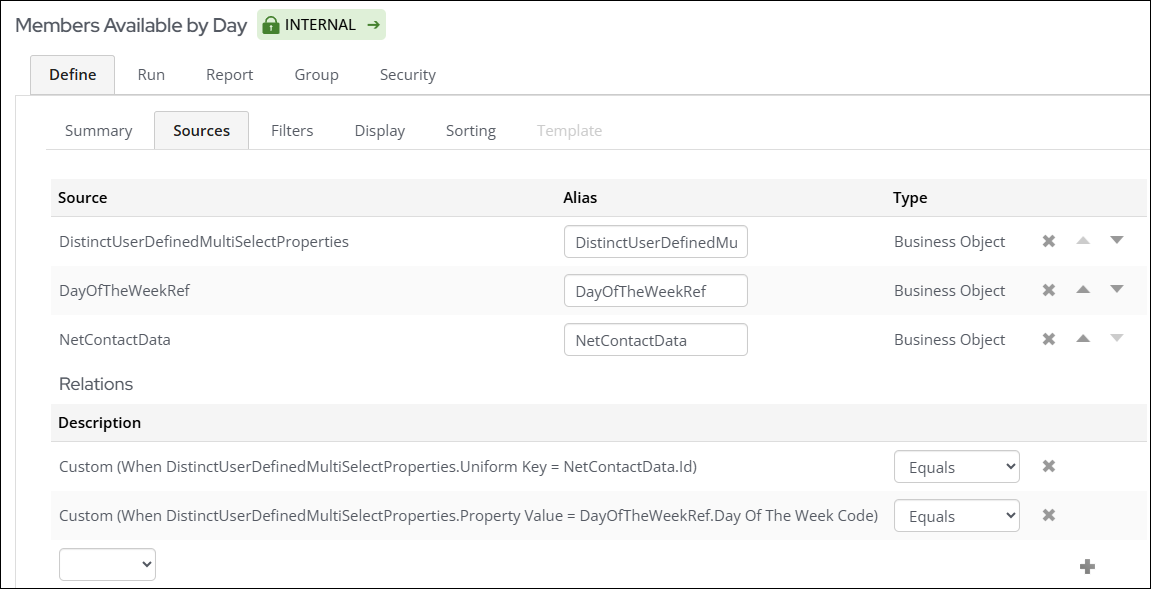Edit the DistinctUserDefinedMu alias field
This screenshot has height=589, width=1151.
click(656, 242)
